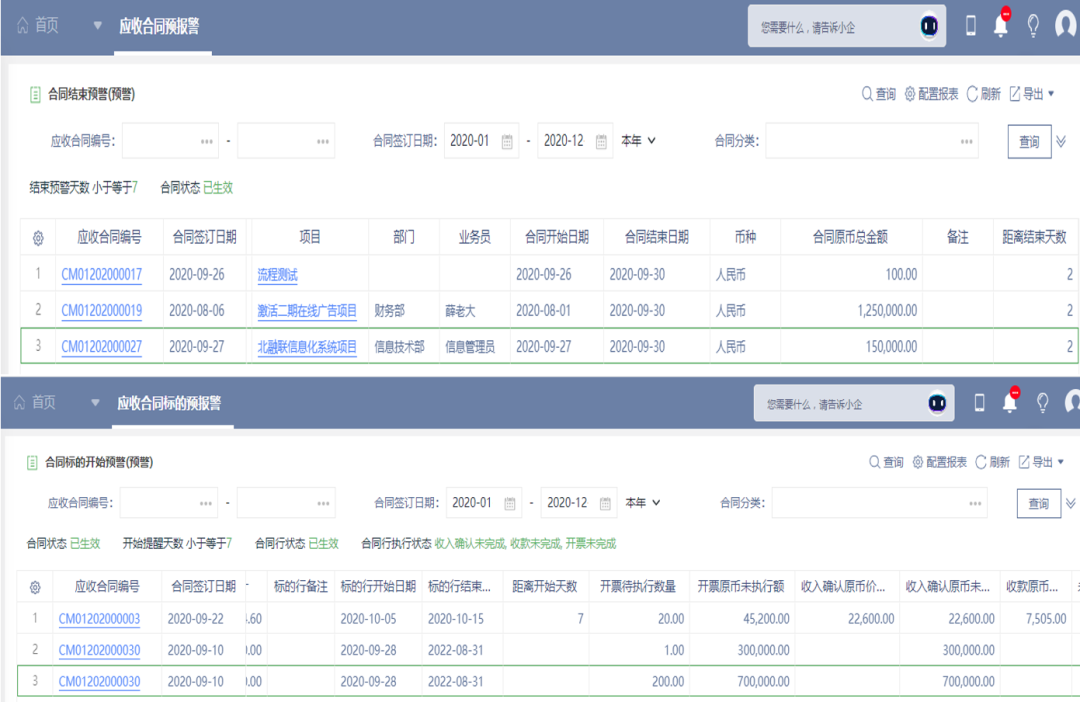Screen dimensions: 1080x702
Task: Open table settings gear in 合同结束预警 table
Action: coord(38,238)
